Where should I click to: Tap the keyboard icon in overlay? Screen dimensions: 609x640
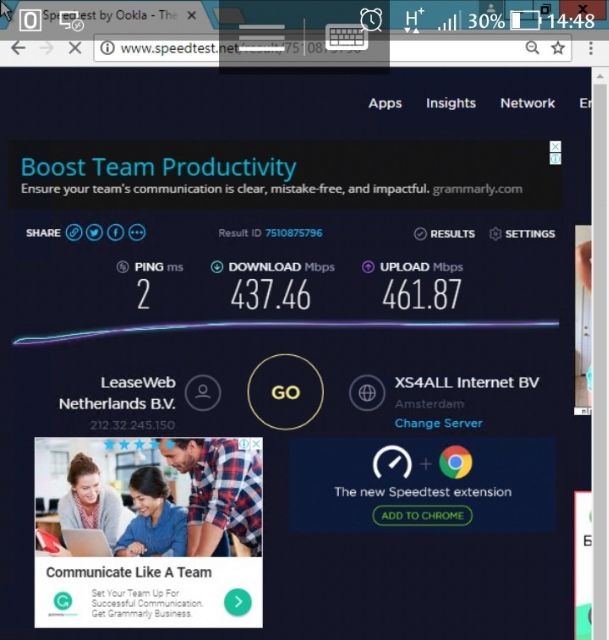[x=347, y=38]
